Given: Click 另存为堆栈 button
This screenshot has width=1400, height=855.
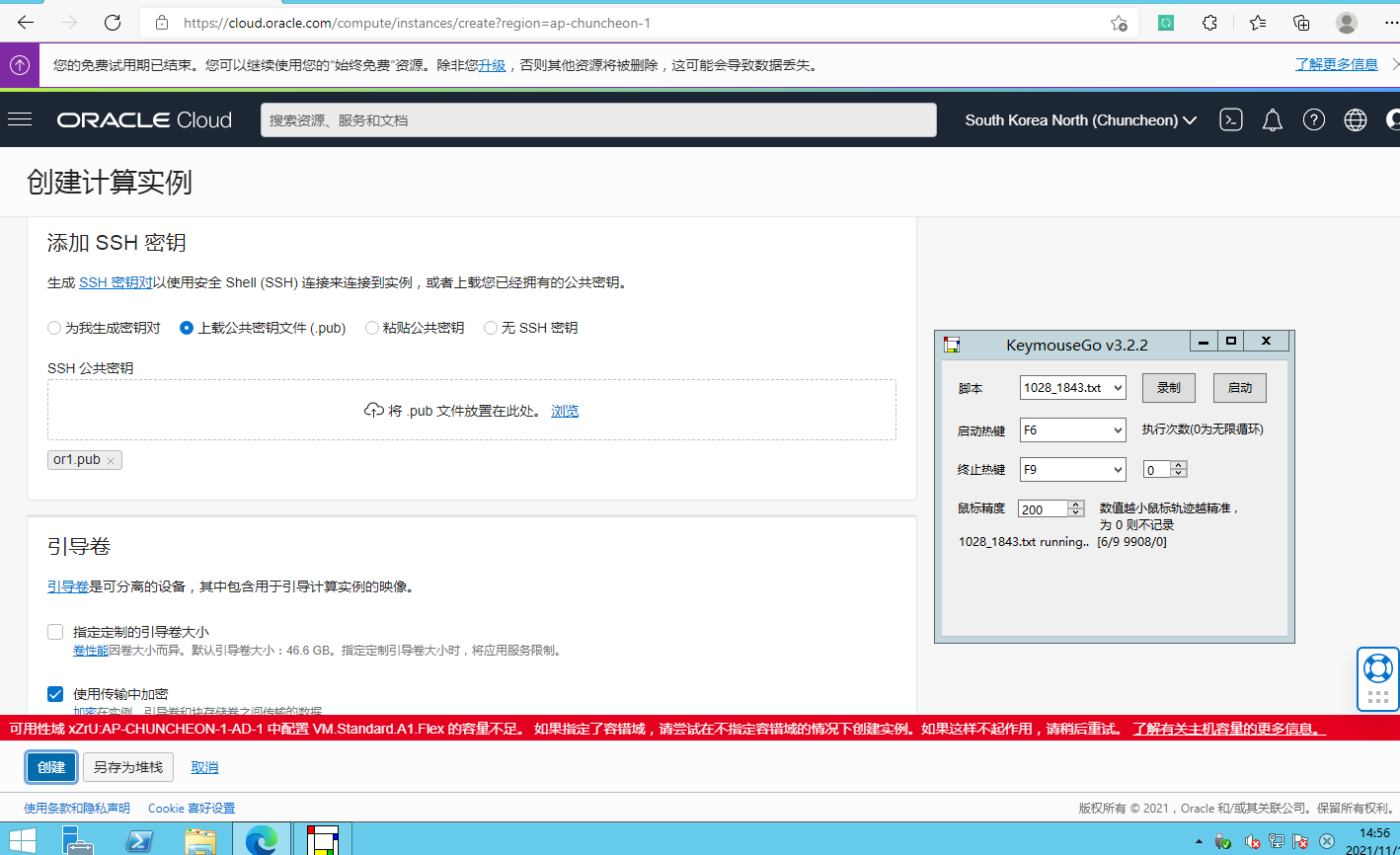Looking at the screenshot, I should 128,767.
